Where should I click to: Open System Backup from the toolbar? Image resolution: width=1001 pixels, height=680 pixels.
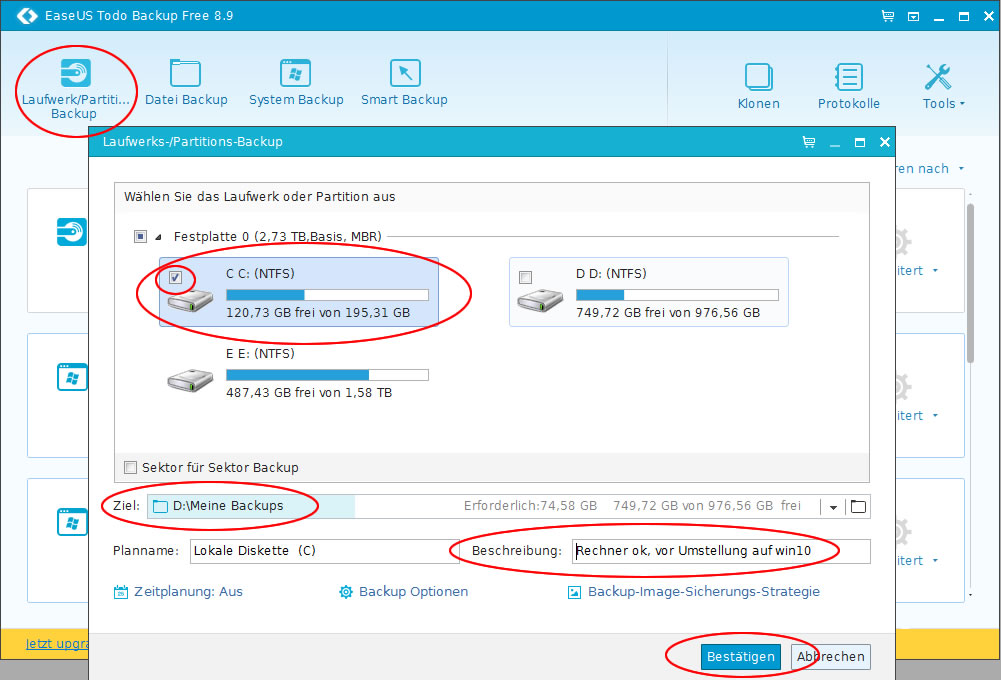(x=295, y=74)
